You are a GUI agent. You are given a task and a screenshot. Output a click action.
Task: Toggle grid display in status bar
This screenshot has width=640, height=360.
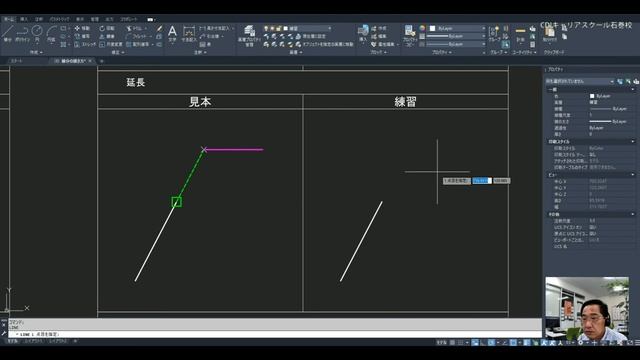tap(452, 342)
